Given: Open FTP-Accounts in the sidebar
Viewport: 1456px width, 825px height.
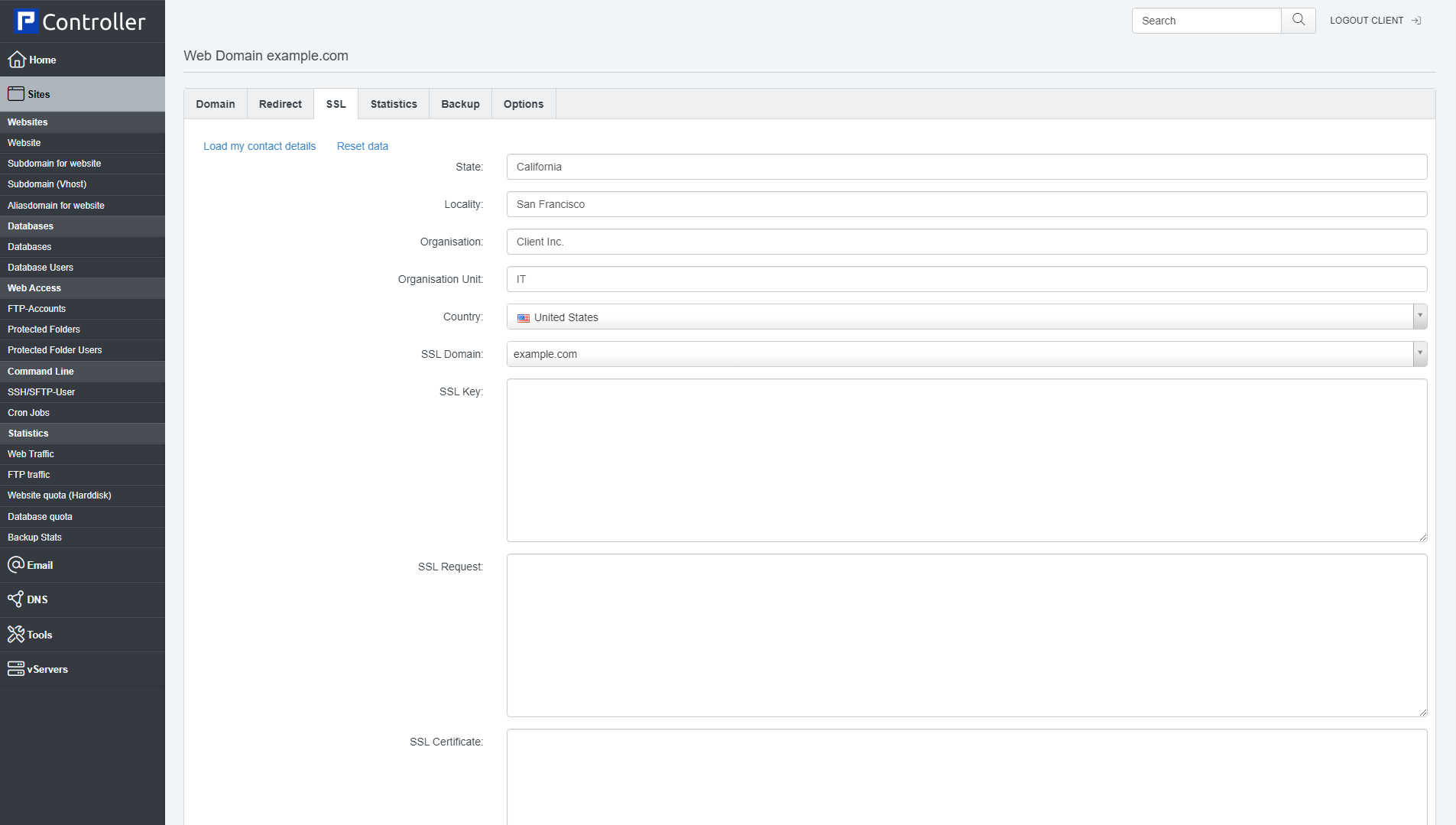Looking at the screenshot, I should pyautogui.click(x=37, y=309).
